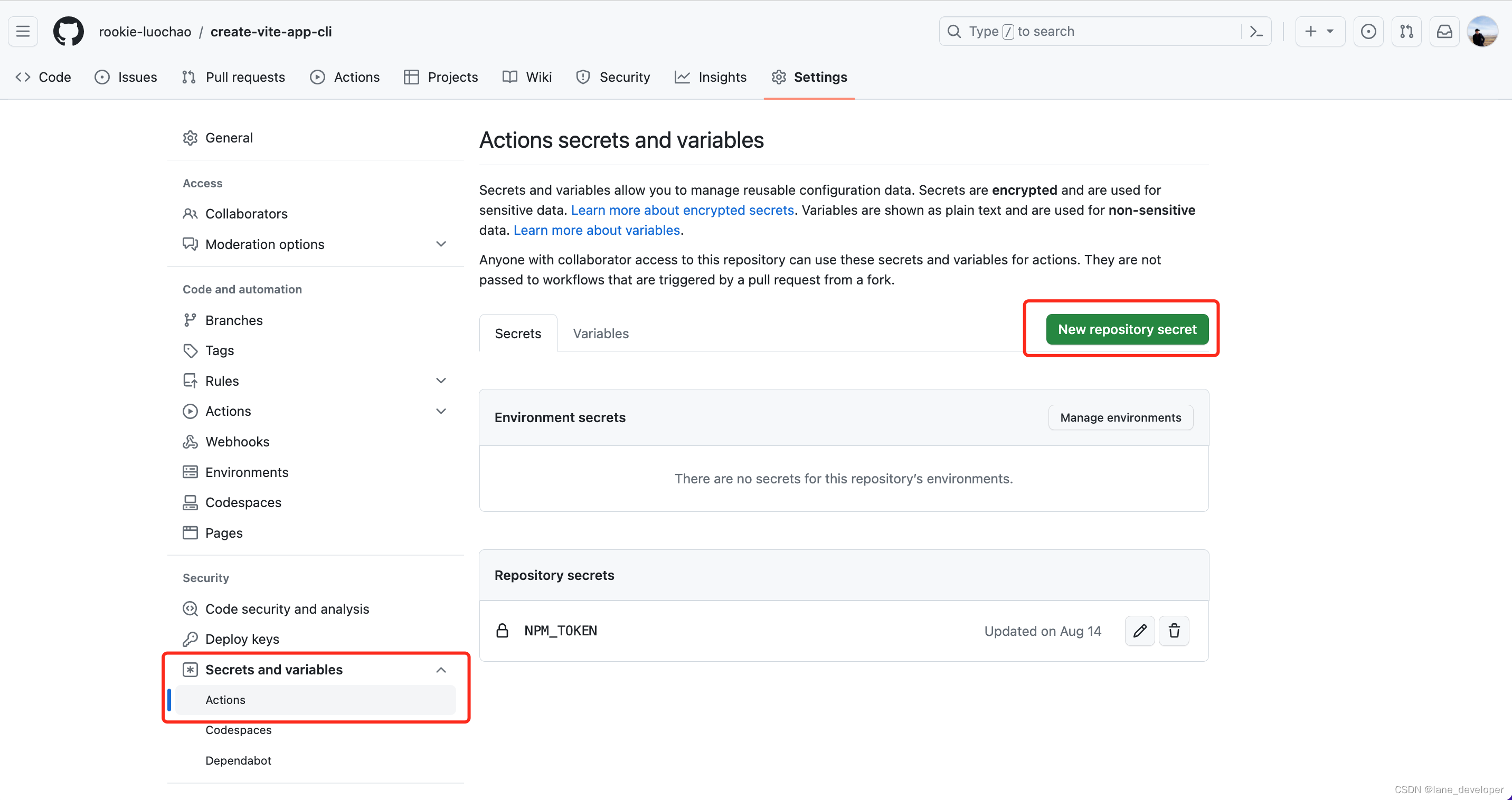Click the terminal/command prompt icon in header
Screen dimensions: 1512x800
click(x=1257, y=31)
